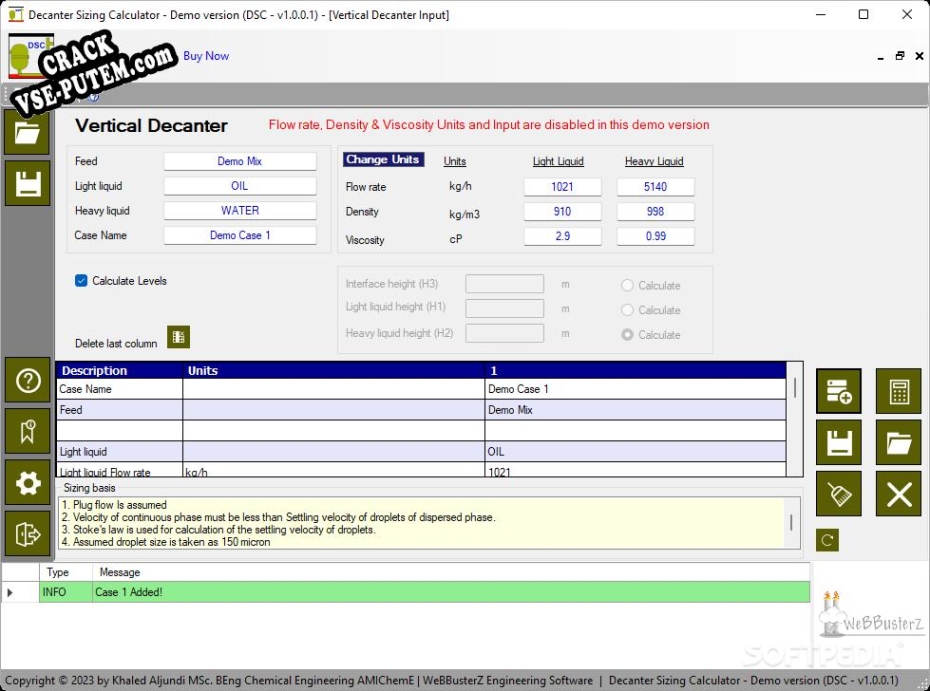
Task: Select the 'Demo Case 1' cell in the table
Action: (x=635, y=389)
